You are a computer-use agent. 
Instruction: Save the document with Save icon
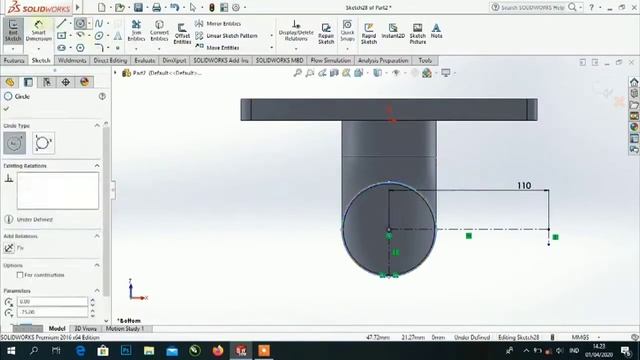click(x=138, y=7)
